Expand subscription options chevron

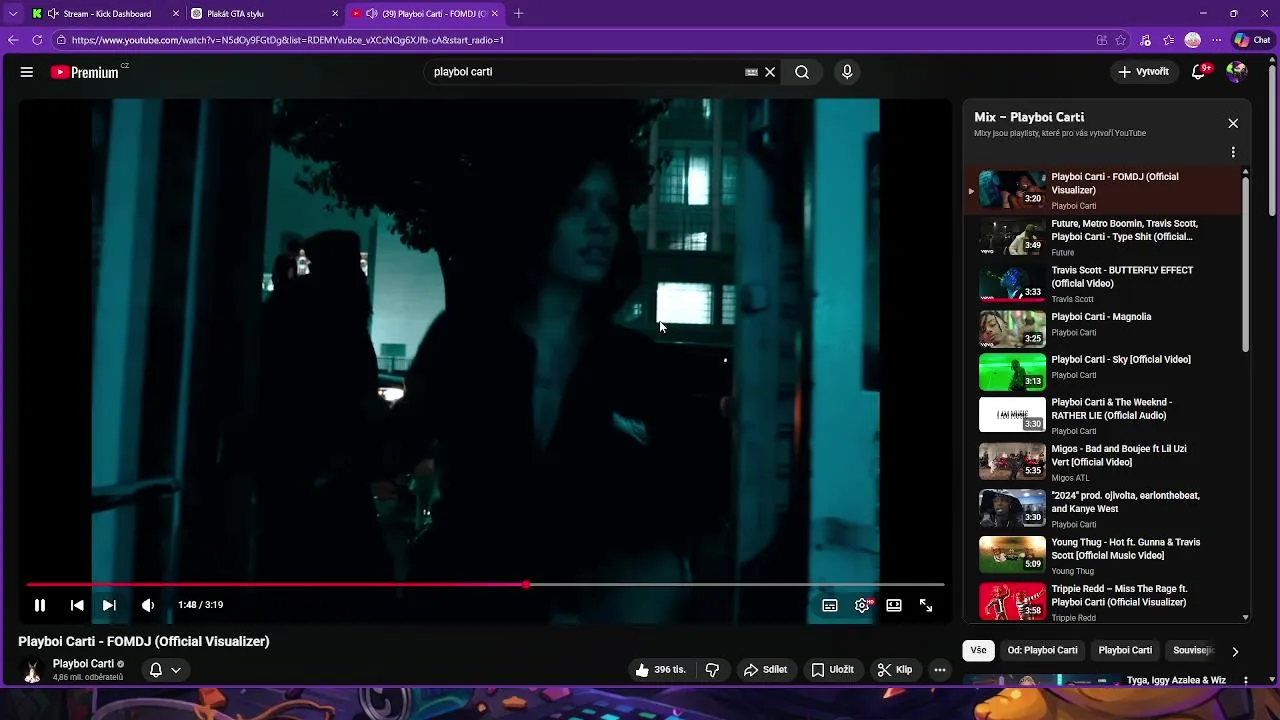(x=176, y=670)
